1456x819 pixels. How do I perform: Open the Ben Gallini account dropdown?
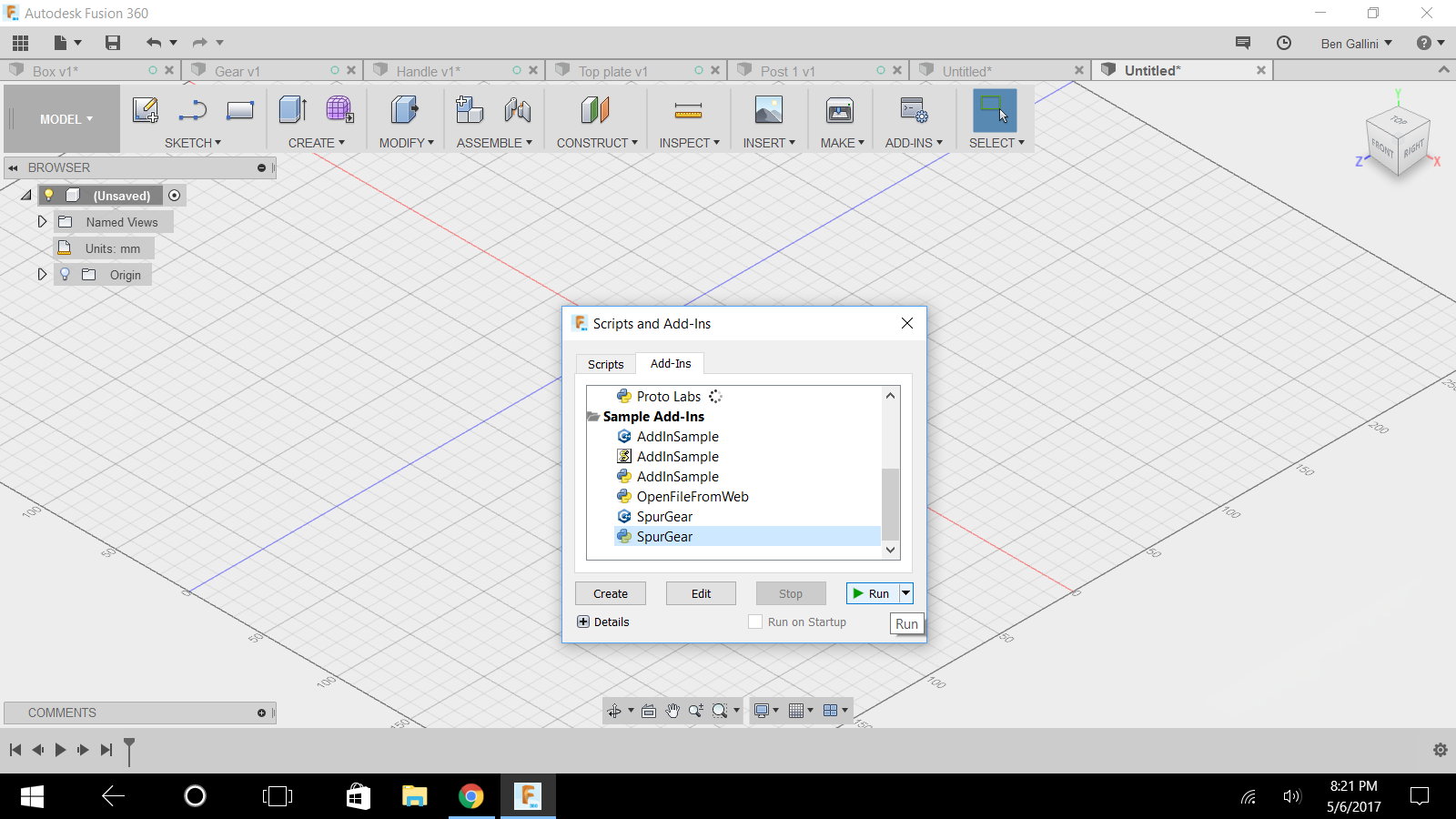pyautogui.click(x=1356, y=43)
